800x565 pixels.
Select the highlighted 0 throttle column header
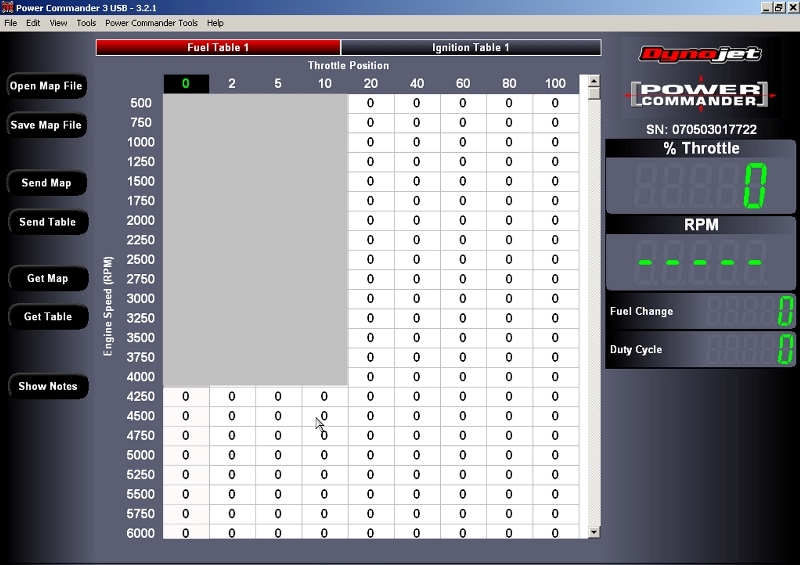(x=186, y=84)
